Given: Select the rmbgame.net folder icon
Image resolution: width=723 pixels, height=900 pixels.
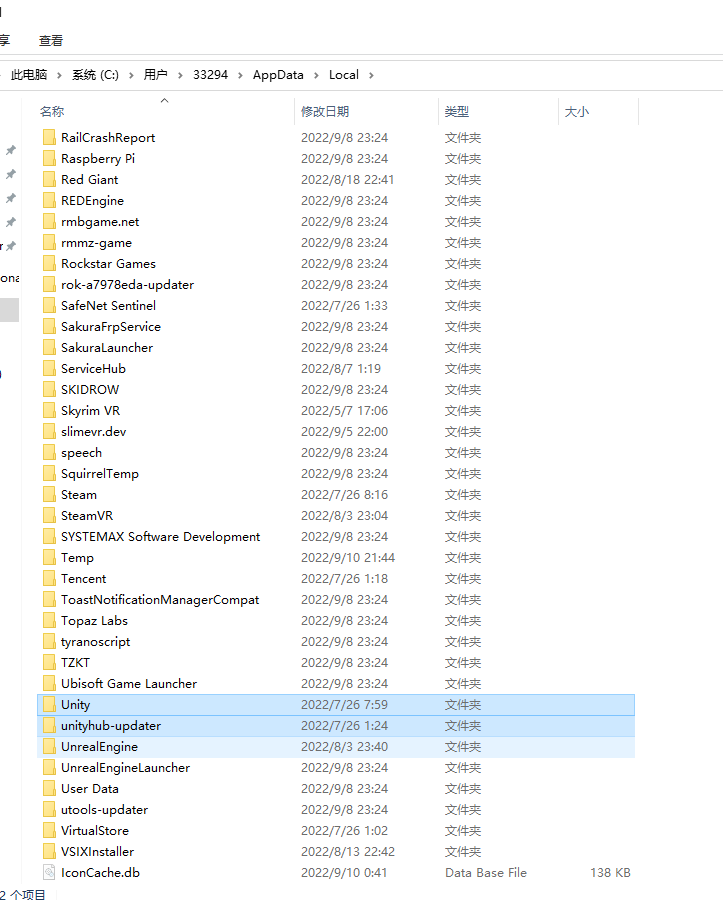Looking at the screenshot, I should pos(49,222).
